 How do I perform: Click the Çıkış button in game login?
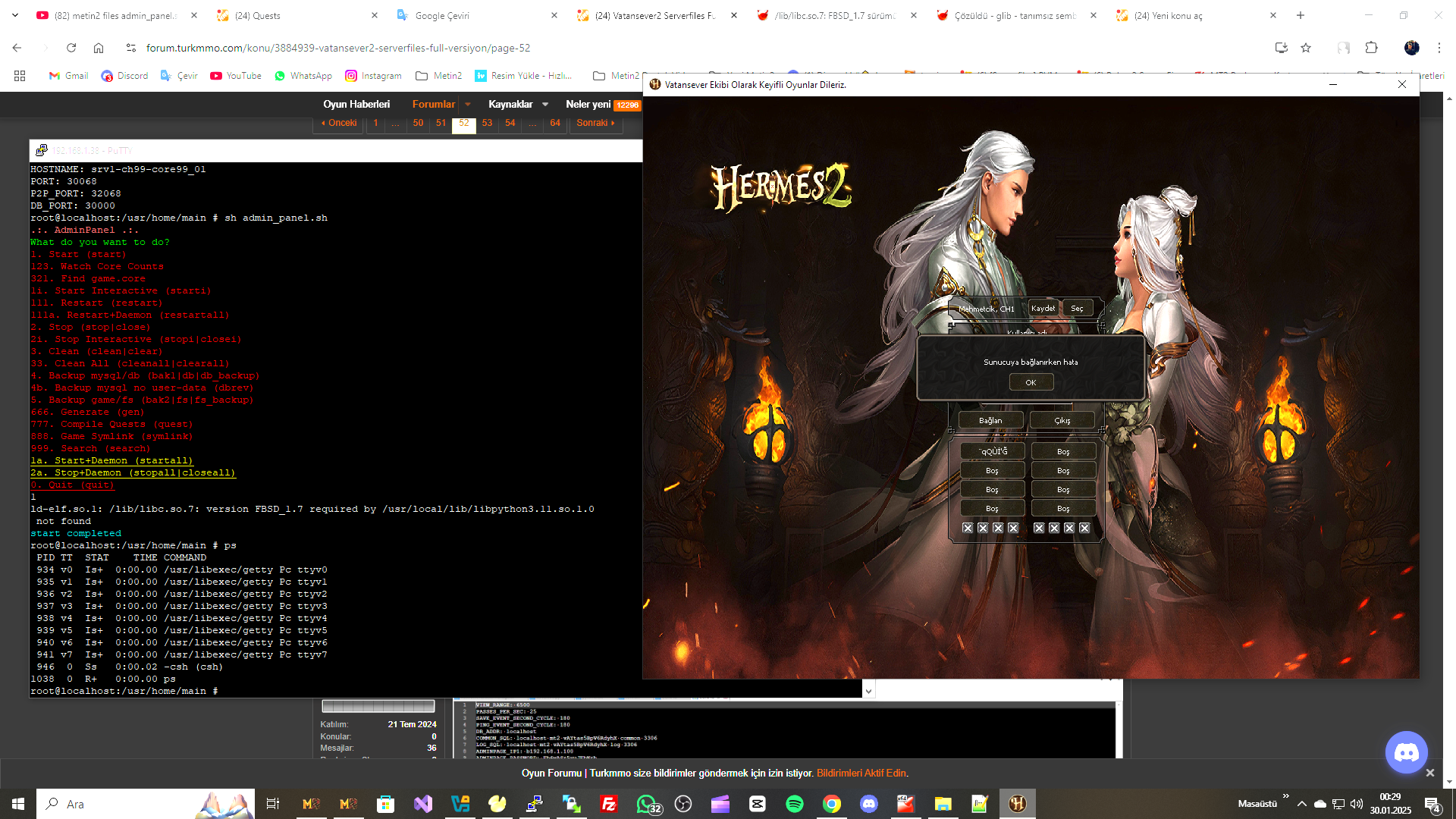click(x=1062, y=420)
